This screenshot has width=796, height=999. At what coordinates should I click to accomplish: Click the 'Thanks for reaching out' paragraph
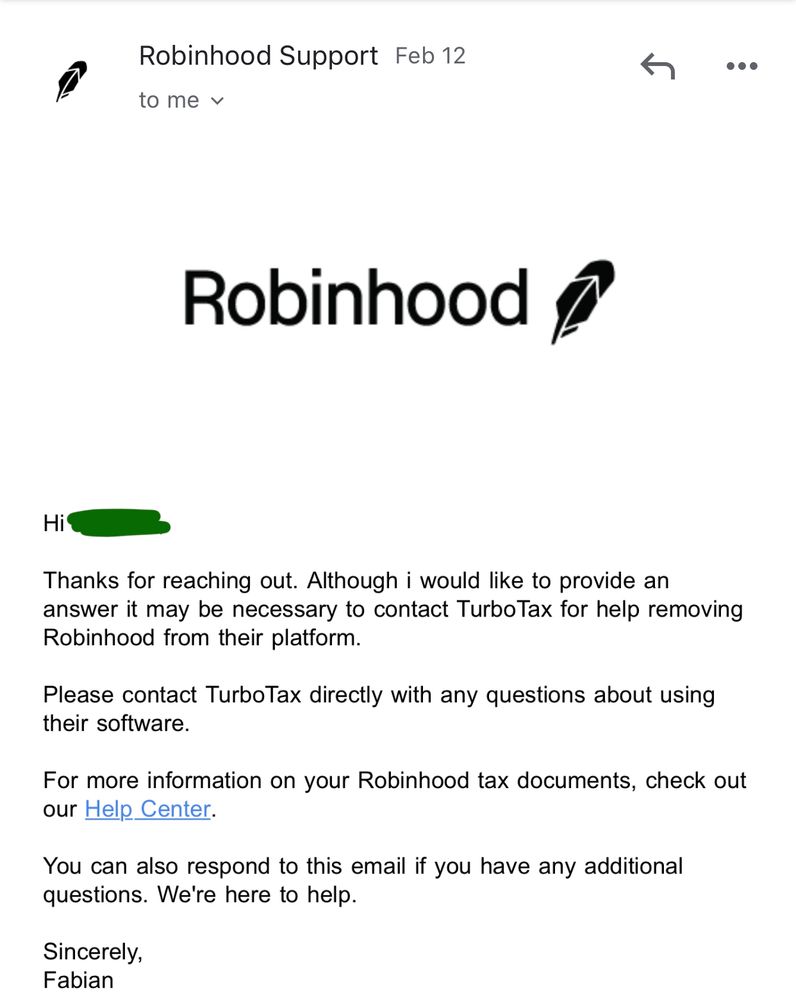tap(393, 609)
